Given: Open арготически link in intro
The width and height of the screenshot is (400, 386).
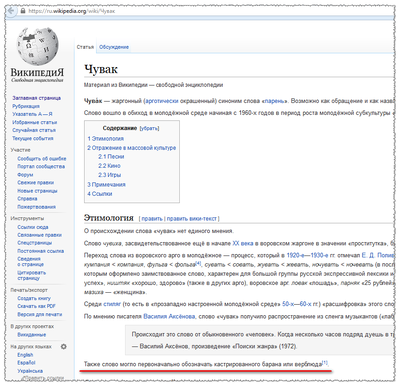Looking at the screenshot, I should 162,101.
